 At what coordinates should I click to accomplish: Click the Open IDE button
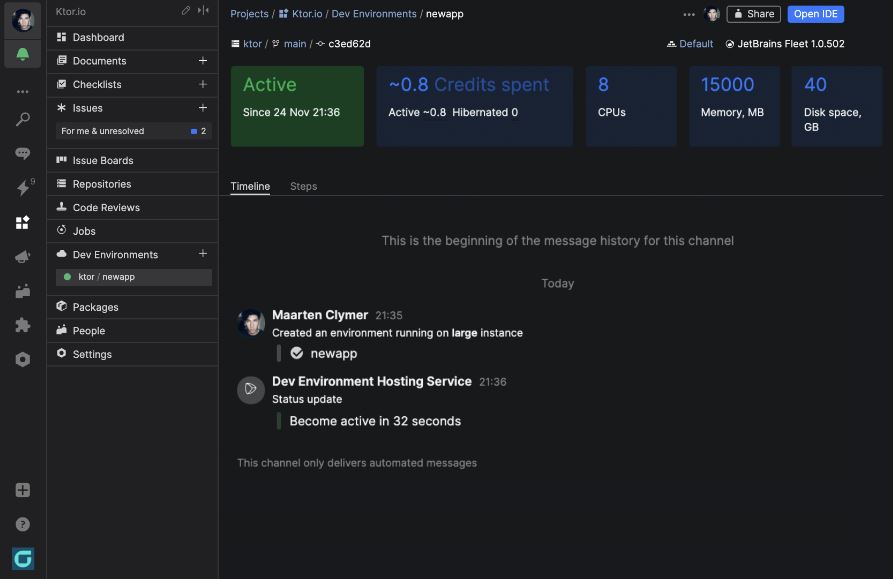tap(815, 14)
